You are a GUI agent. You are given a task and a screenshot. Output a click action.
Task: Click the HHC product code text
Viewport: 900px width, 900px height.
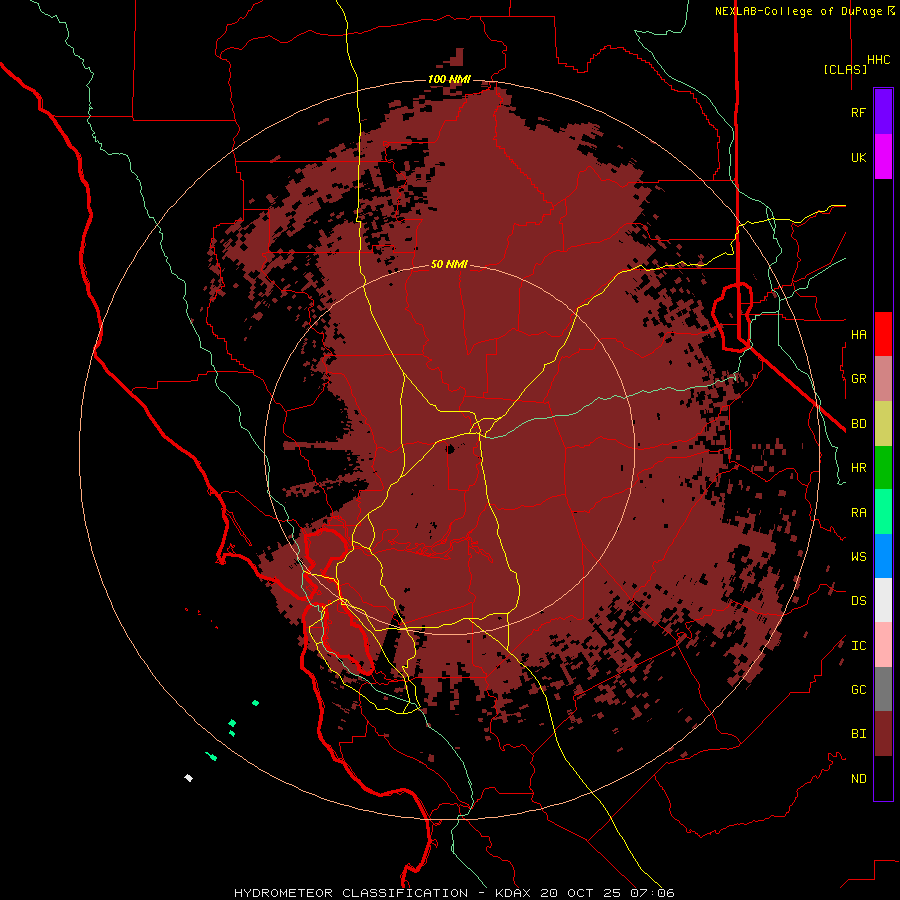coord(878,60)
